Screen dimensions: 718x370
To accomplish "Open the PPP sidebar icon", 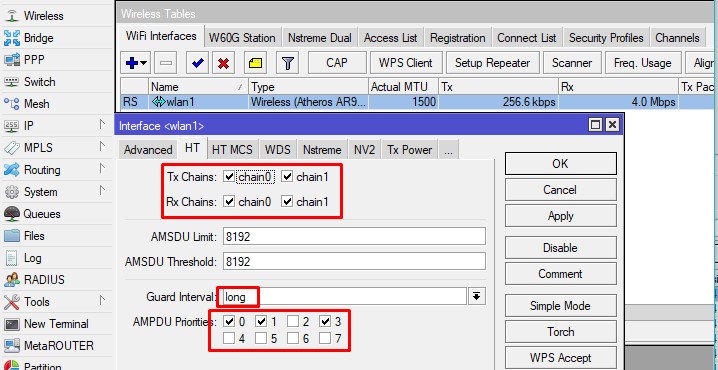I will tap(11, 60).
